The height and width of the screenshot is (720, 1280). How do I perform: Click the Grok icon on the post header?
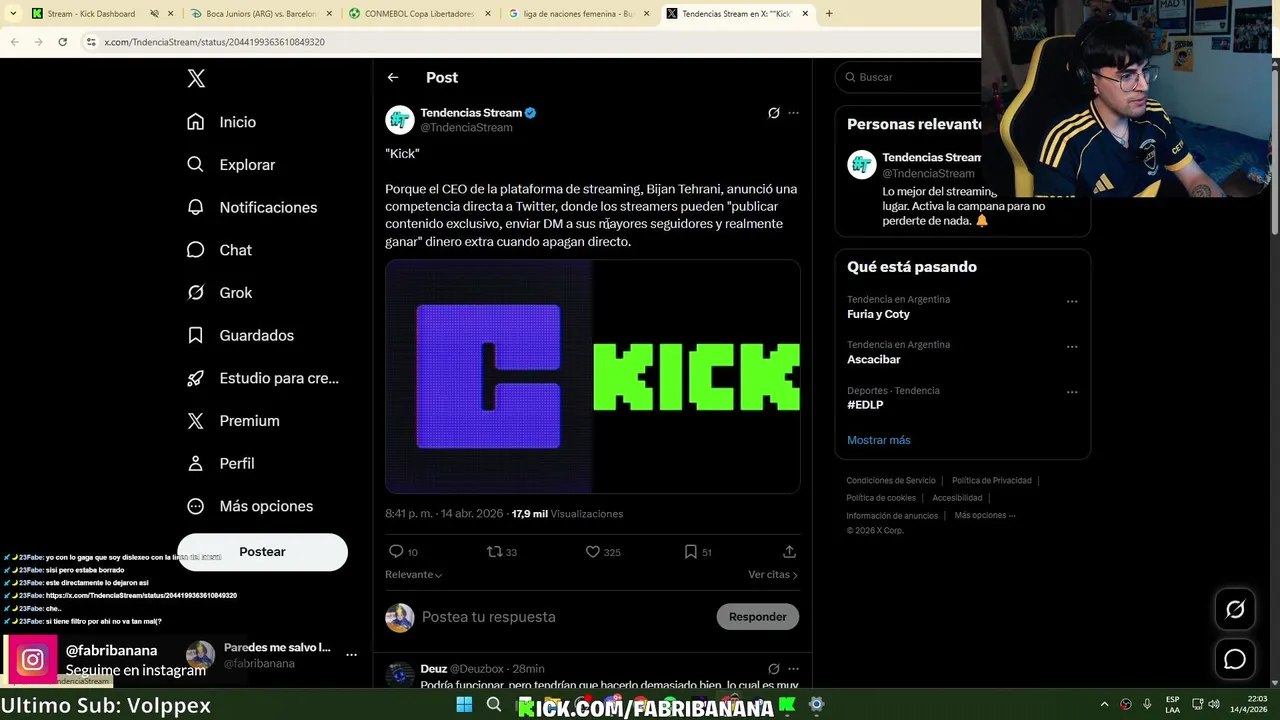[773, 113]
